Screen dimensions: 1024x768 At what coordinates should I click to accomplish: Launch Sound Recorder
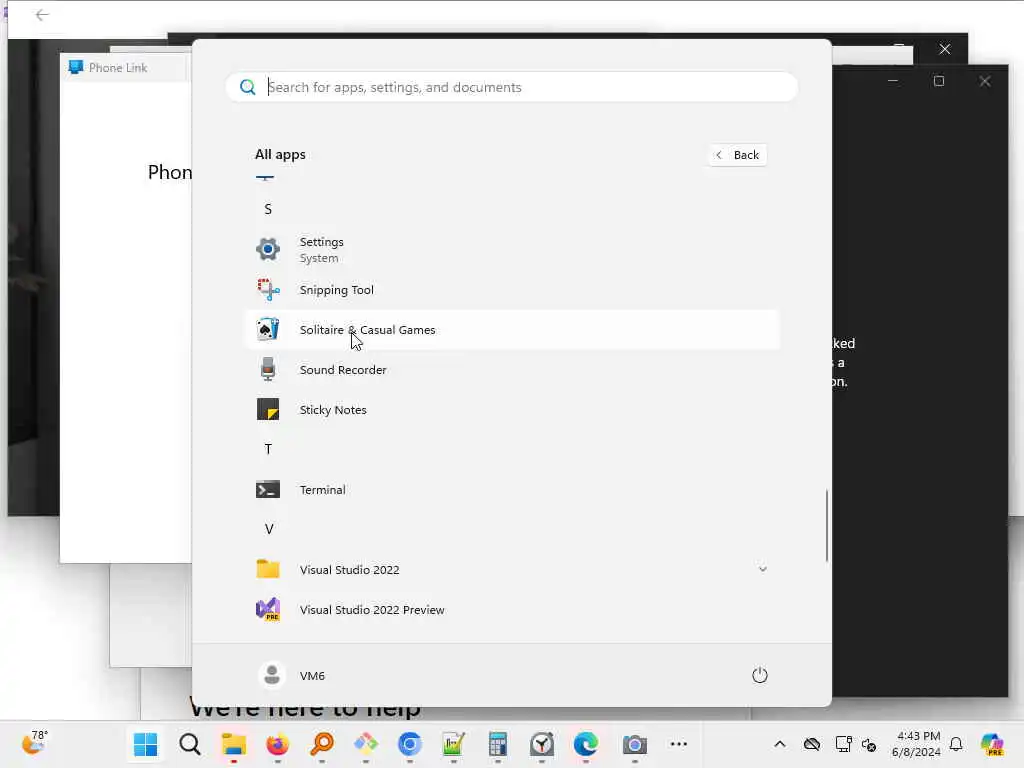(511, 370)
